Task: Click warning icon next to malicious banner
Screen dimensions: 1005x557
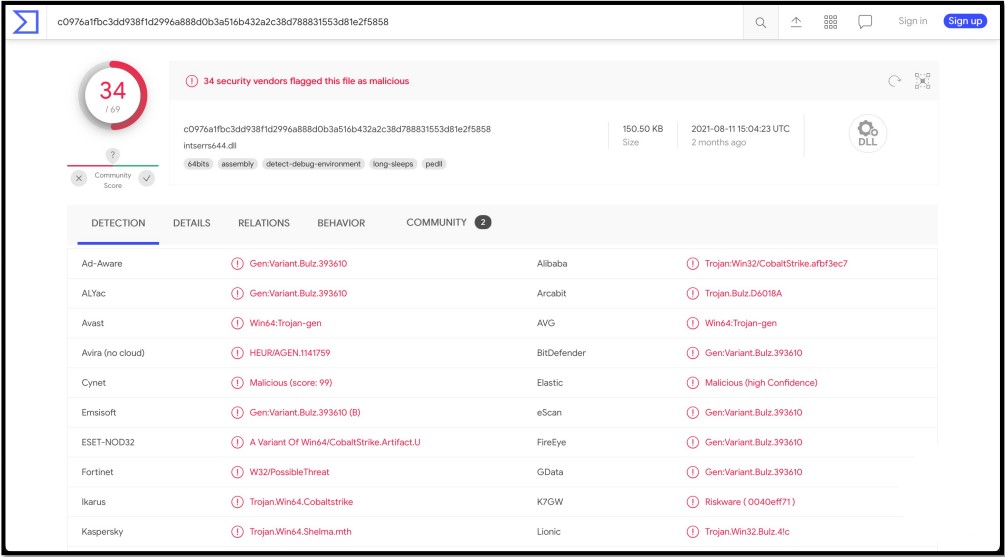Action: pos(192,81)
